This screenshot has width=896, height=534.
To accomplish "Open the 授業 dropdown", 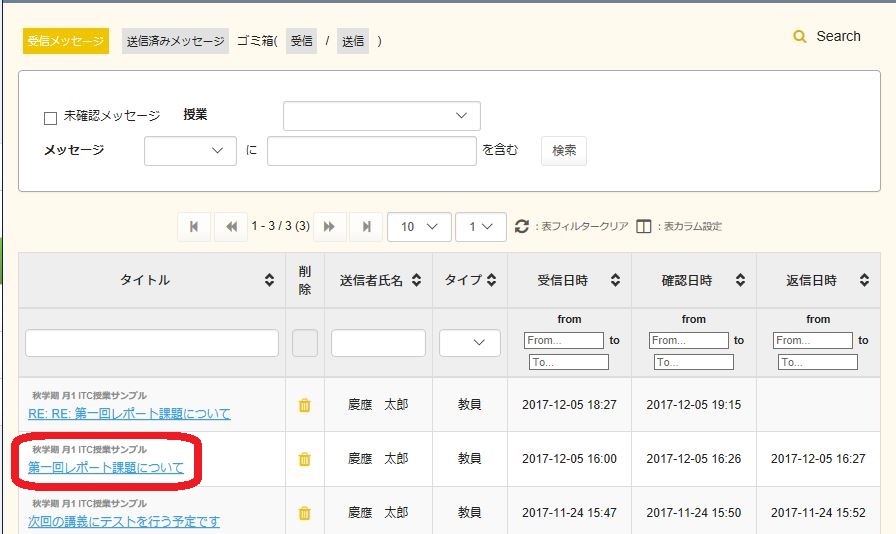I will tap(381, 116).
